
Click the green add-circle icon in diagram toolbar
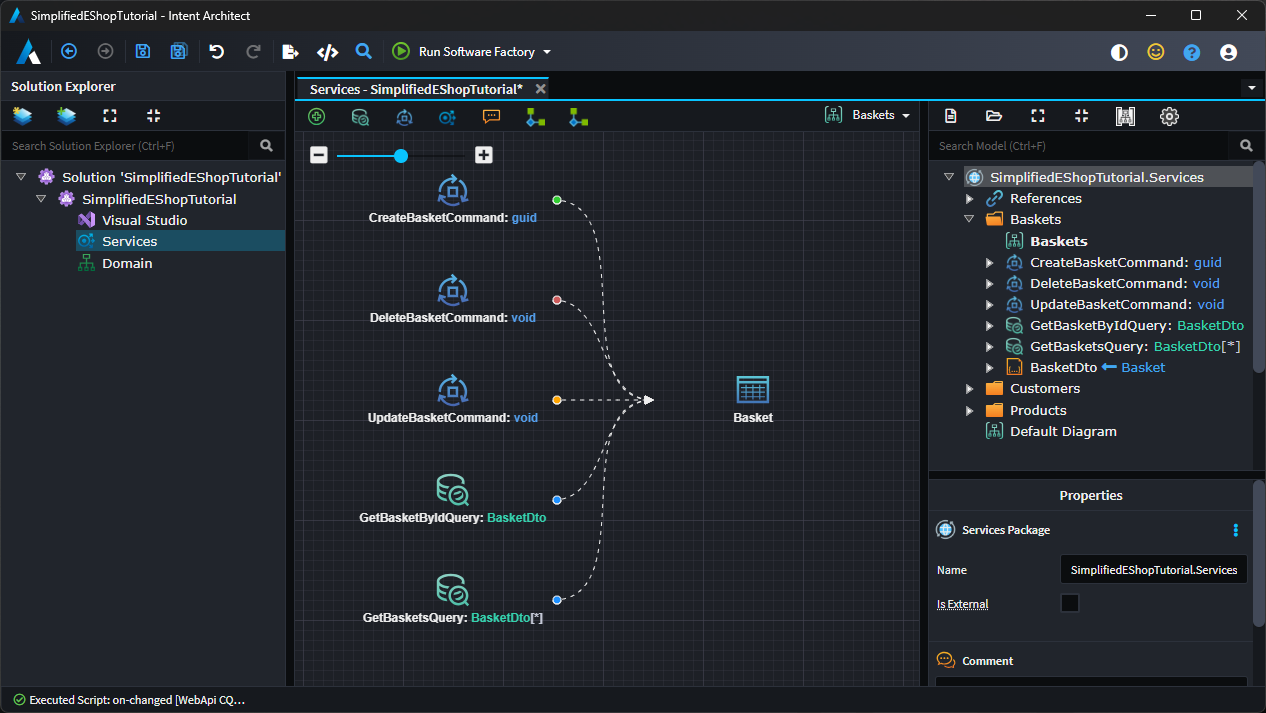(317, 117)
